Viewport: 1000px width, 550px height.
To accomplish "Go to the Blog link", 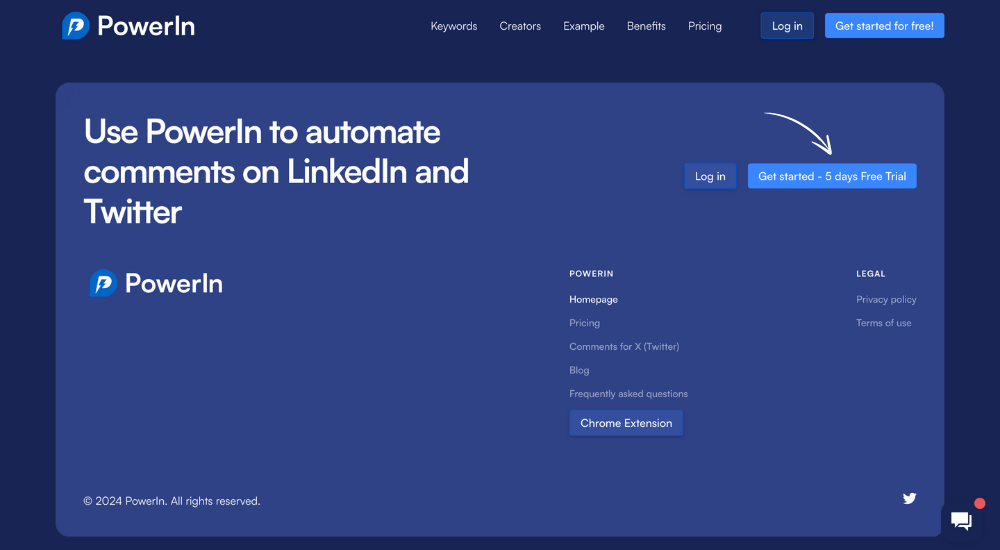I will pyautogui.click(x=579, y=370).
